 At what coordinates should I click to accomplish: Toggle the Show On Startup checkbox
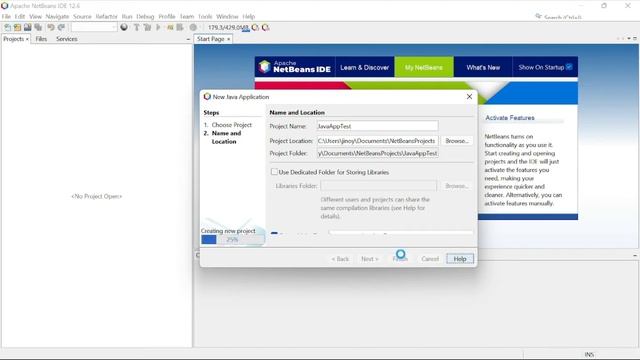click(569, 67)
